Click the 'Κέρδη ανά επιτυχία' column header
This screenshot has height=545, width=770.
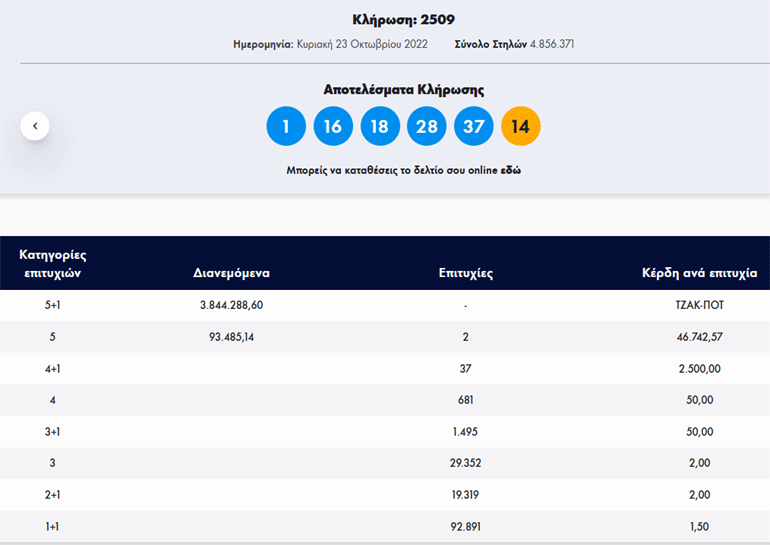tap(699, 273)
